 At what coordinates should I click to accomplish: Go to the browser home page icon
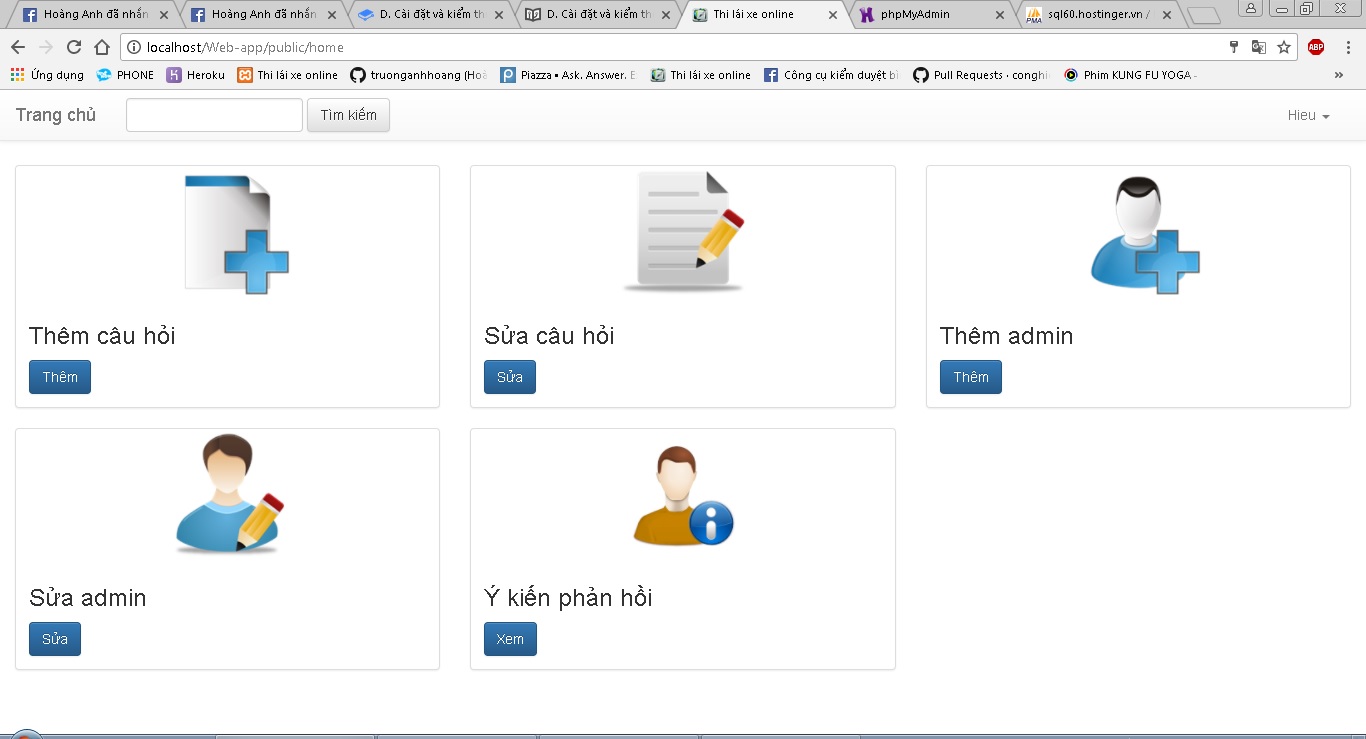[x=102, y=47]
